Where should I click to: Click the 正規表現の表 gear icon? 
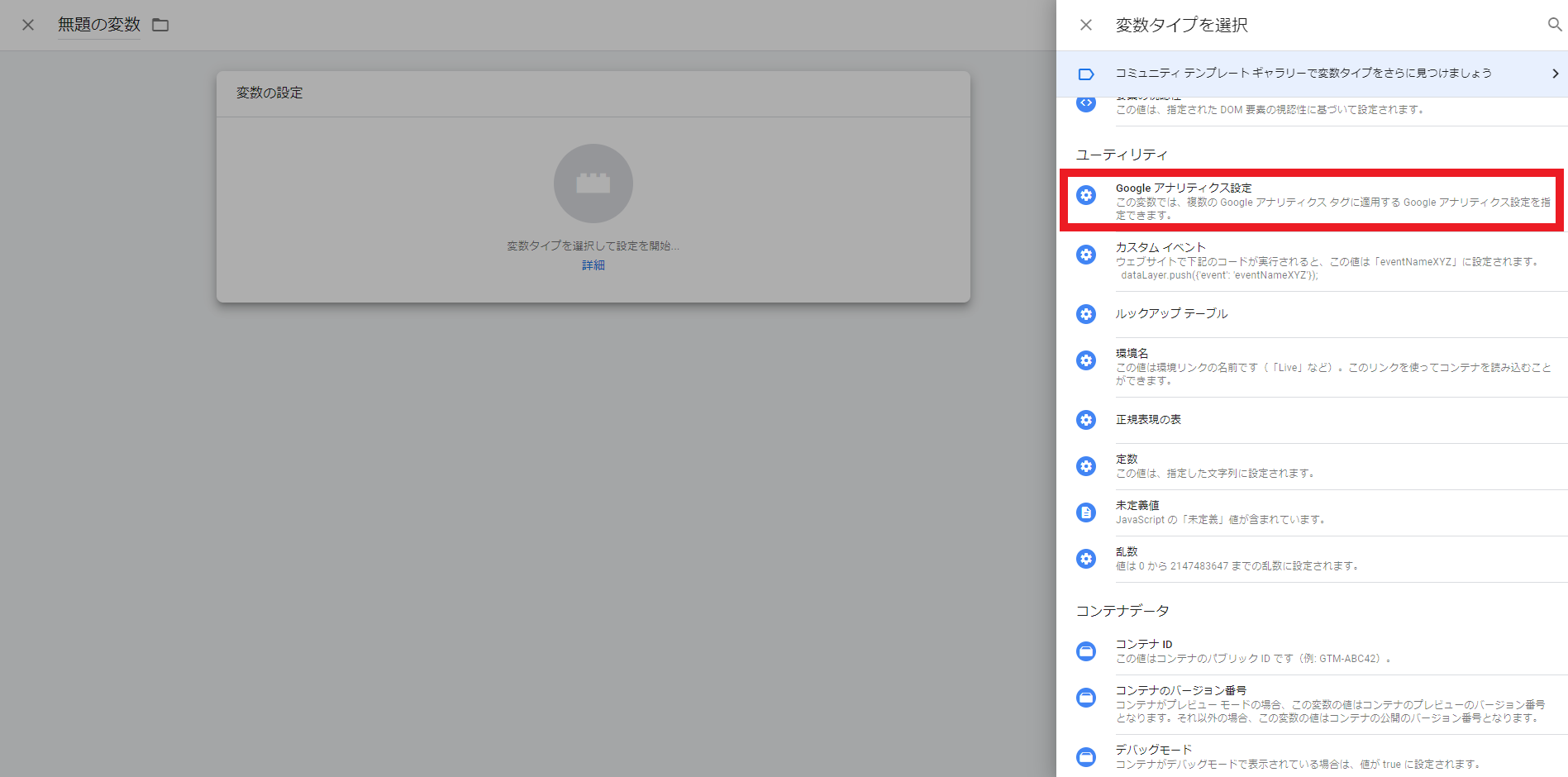coord(1086,420)
